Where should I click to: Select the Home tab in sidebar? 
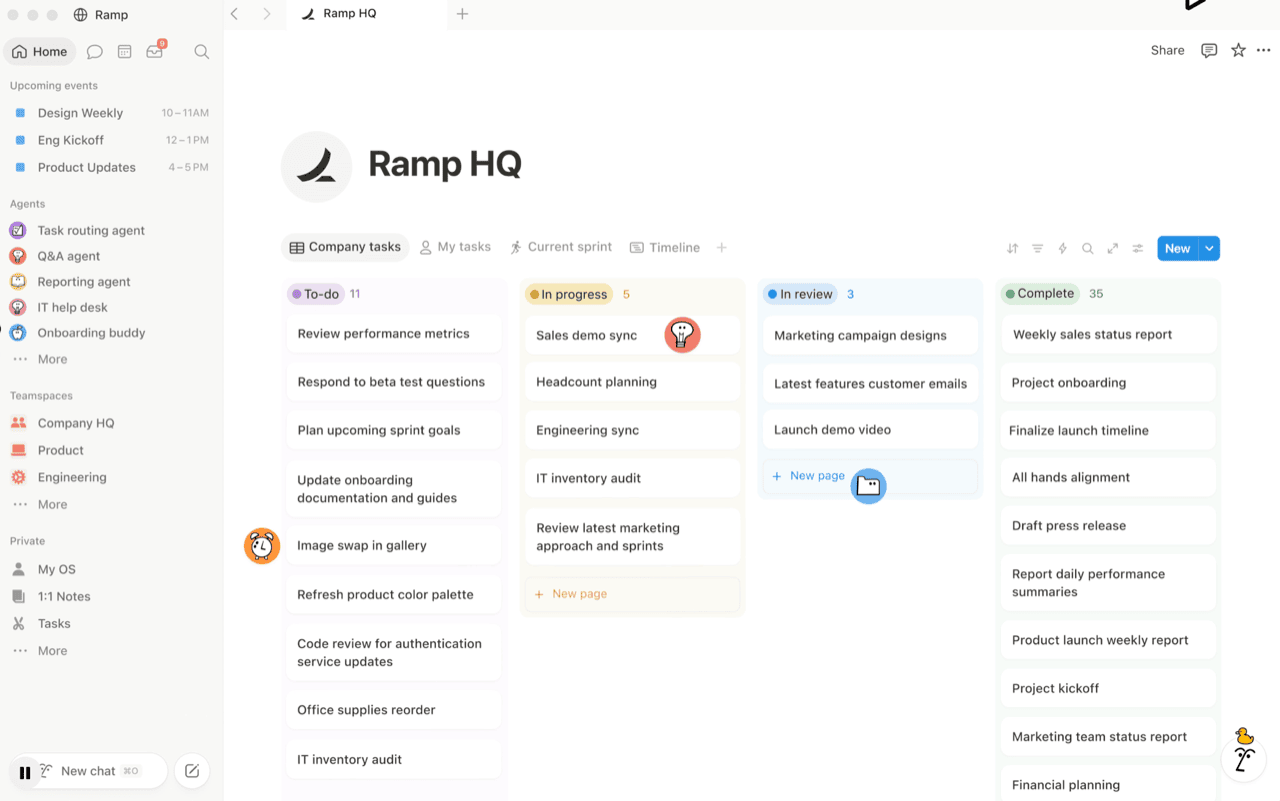coord(40,52)
